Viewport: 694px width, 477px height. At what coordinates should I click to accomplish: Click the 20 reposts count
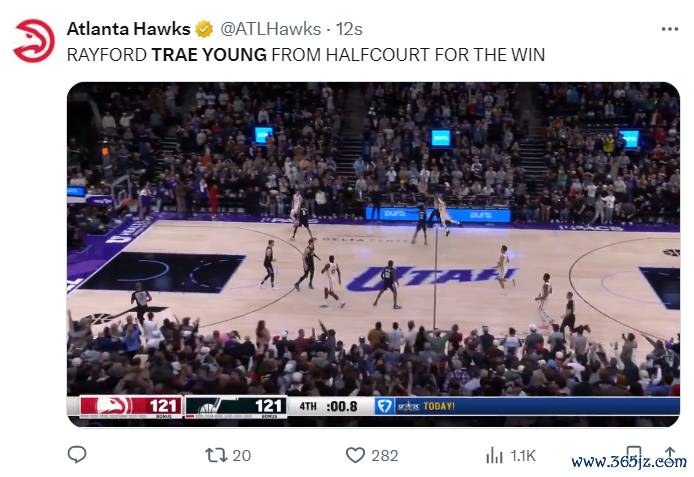[x=242, y=456]
